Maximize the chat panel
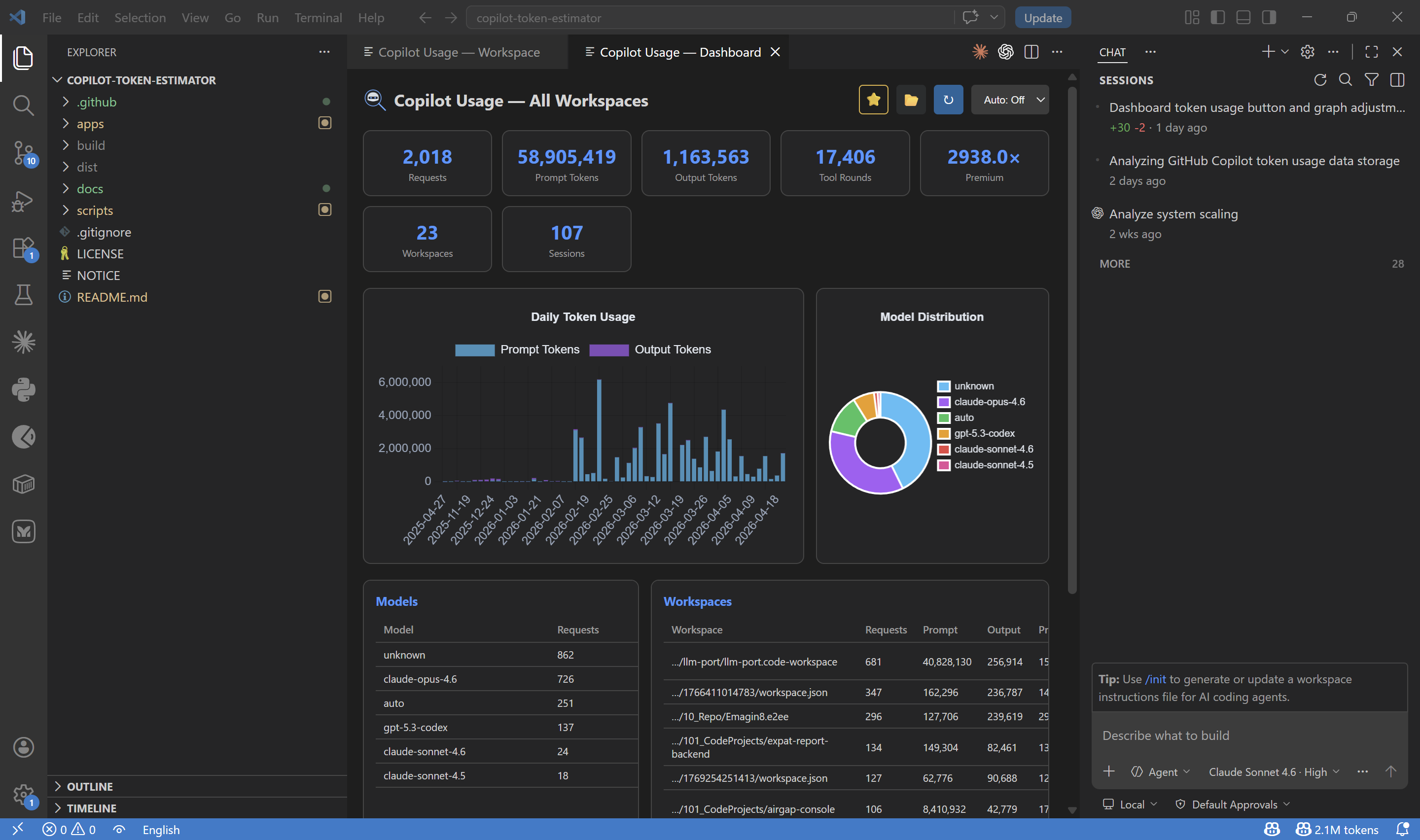Screen dimensions: 1420x840 click(x=1371, y=52)
